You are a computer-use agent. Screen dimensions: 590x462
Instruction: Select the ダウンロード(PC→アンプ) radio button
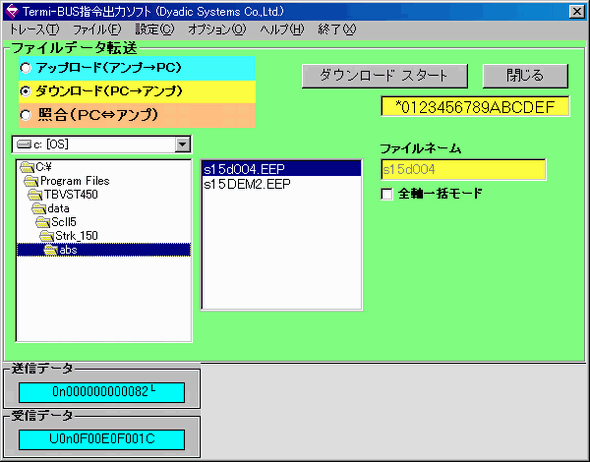point(26,91)
